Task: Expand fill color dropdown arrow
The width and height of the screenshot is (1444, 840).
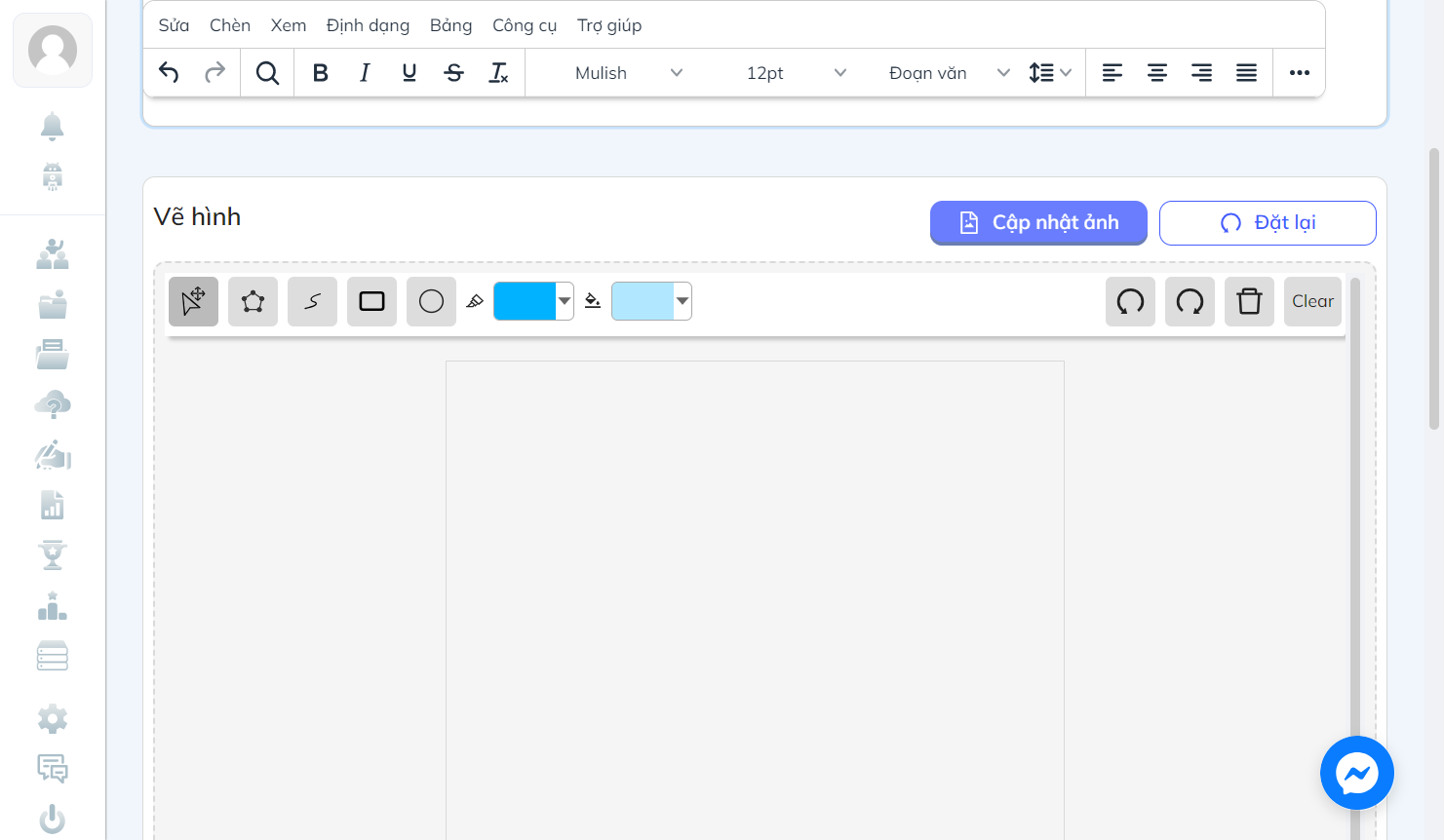Action: coord(683,301)
